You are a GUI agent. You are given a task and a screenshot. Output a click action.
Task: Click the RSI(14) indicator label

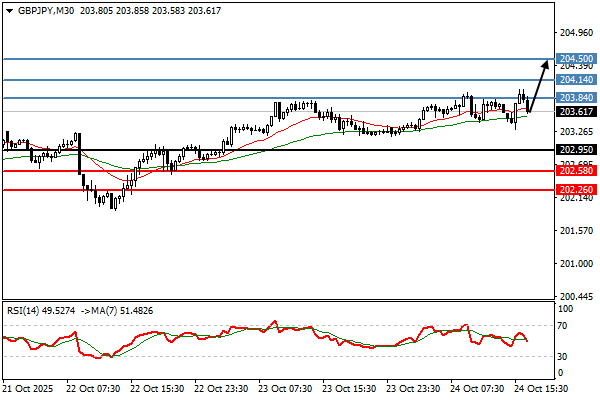pyautogui.click(x=27, y=309)
